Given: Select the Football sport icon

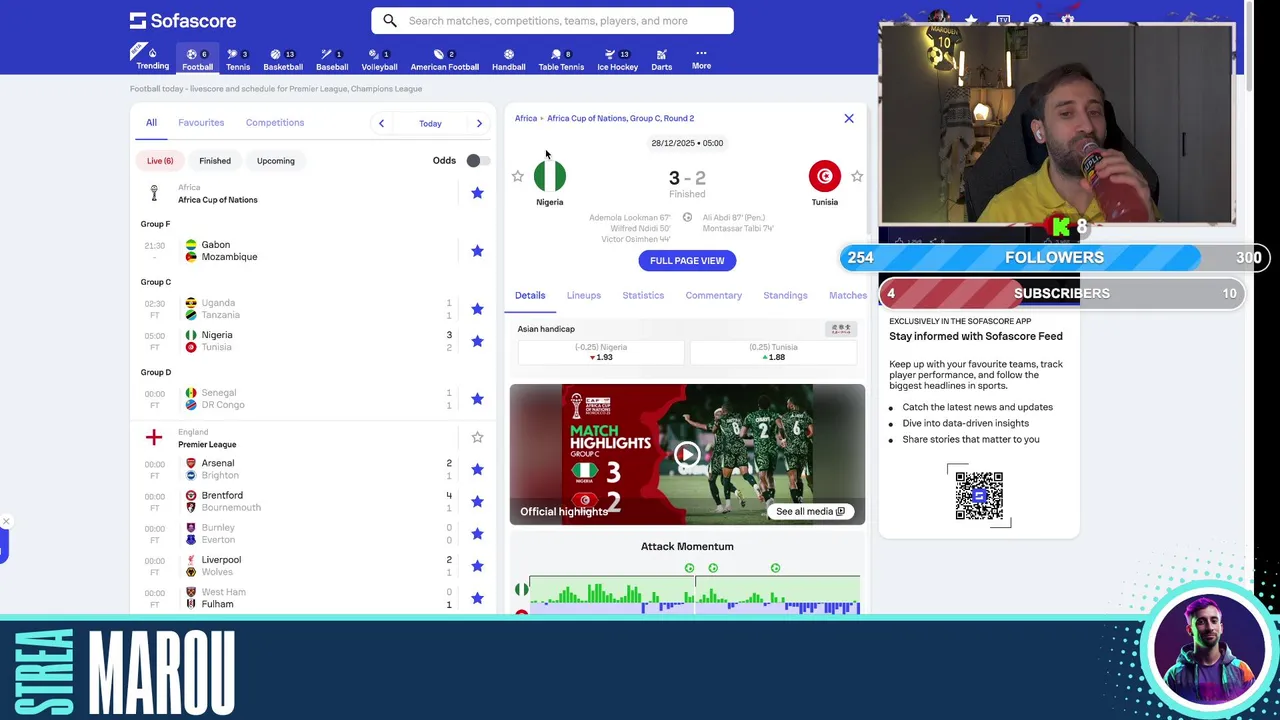Looking at the screenshot, I should pyautogui.click(x=197, y=60).
